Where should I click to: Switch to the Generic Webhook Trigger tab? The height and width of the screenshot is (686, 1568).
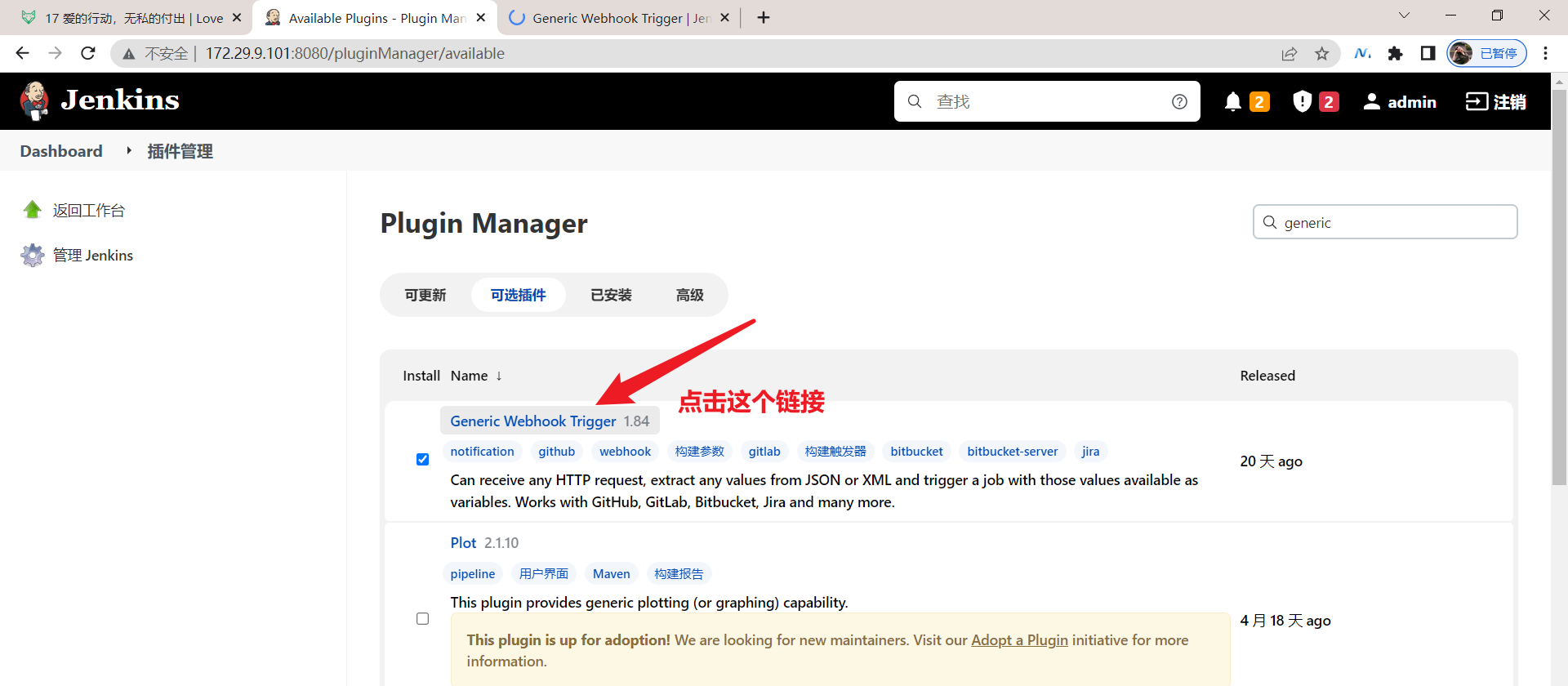click(618, 18)
